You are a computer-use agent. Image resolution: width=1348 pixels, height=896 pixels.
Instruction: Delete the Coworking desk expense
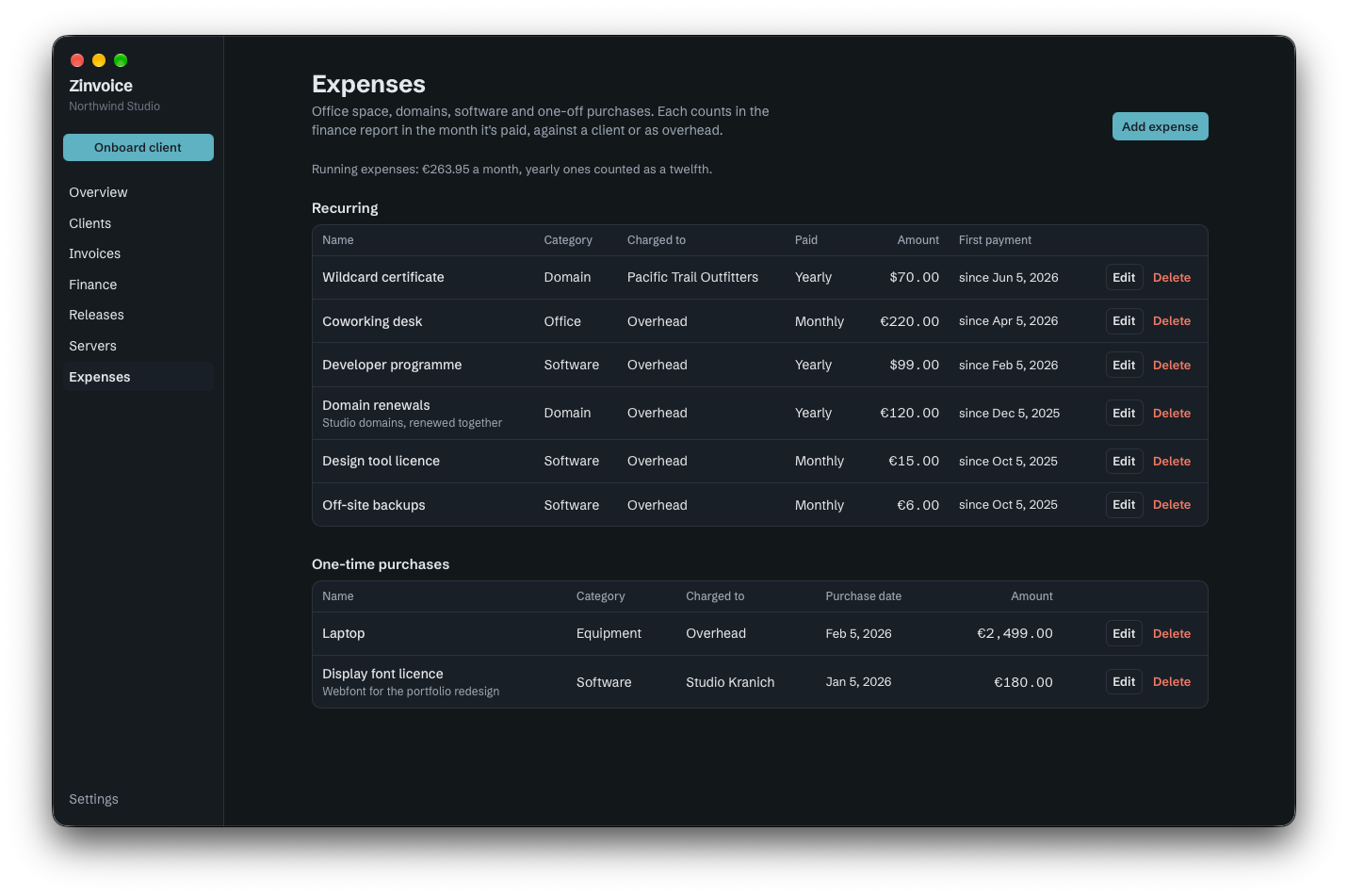click(1172, 321)
